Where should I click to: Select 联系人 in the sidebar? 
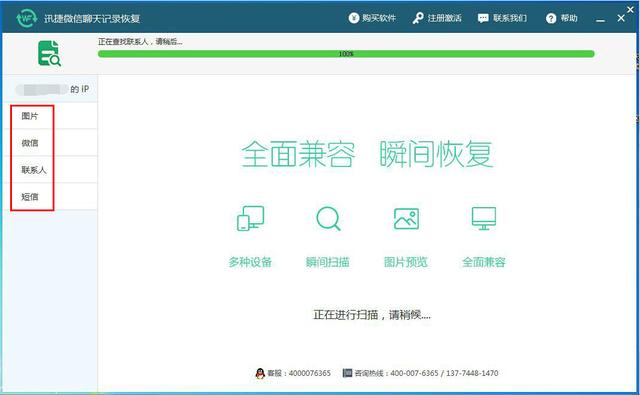51,170
